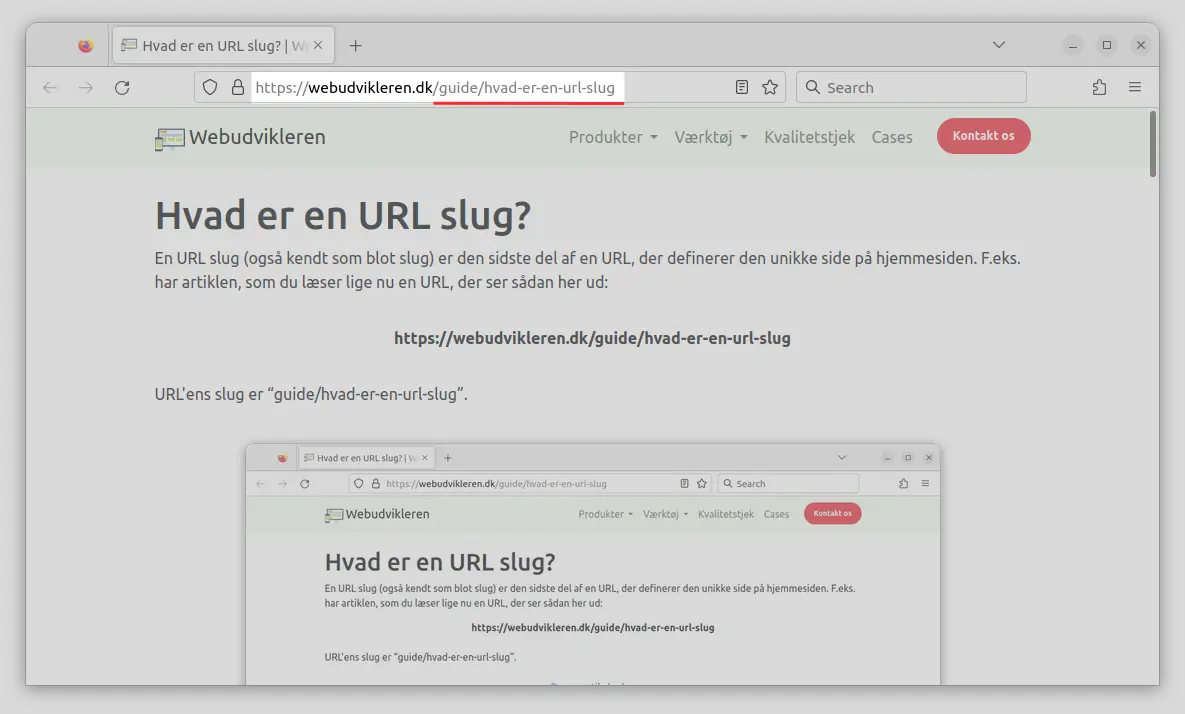This screenshot has height=714, width=1185.
Task: Open the list of all tabs
Action: tap(998, 45)
